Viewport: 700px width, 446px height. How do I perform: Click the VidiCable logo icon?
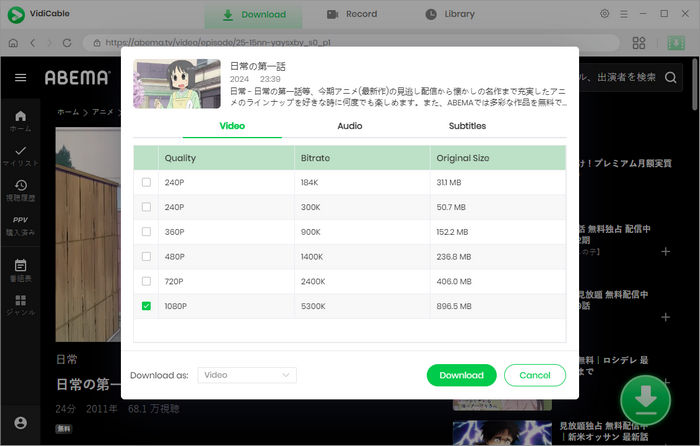click(16, 14)
